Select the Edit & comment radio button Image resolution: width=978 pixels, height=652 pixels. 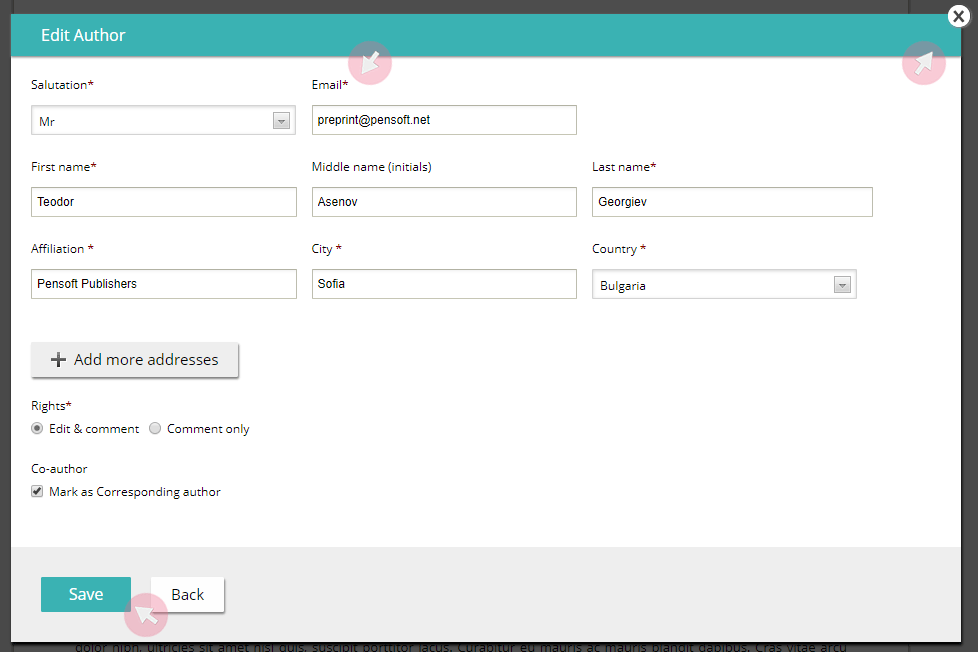click(37, 429)
